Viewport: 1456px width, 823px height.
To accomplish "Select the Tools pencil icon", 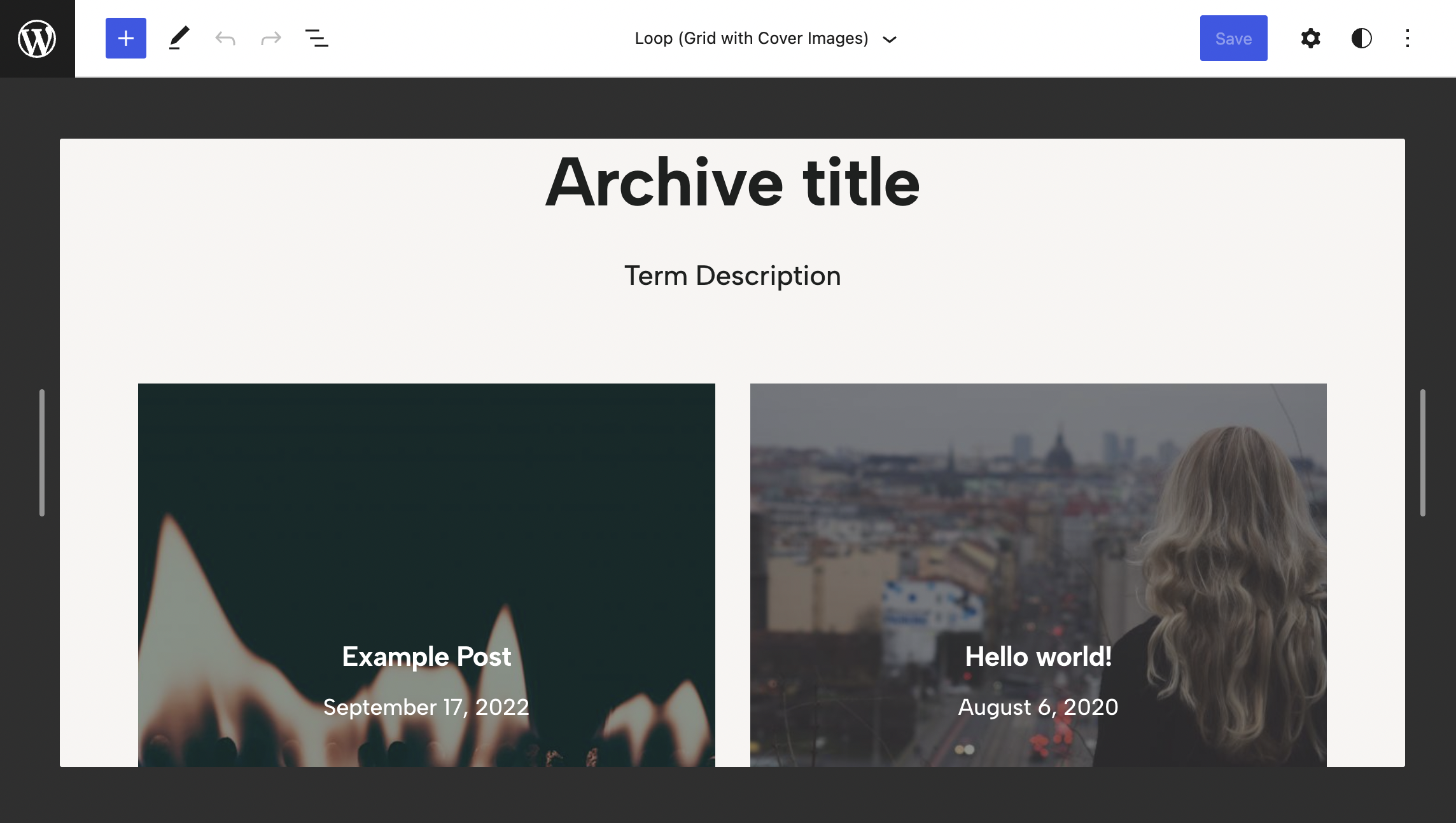I will click(179, 38).
